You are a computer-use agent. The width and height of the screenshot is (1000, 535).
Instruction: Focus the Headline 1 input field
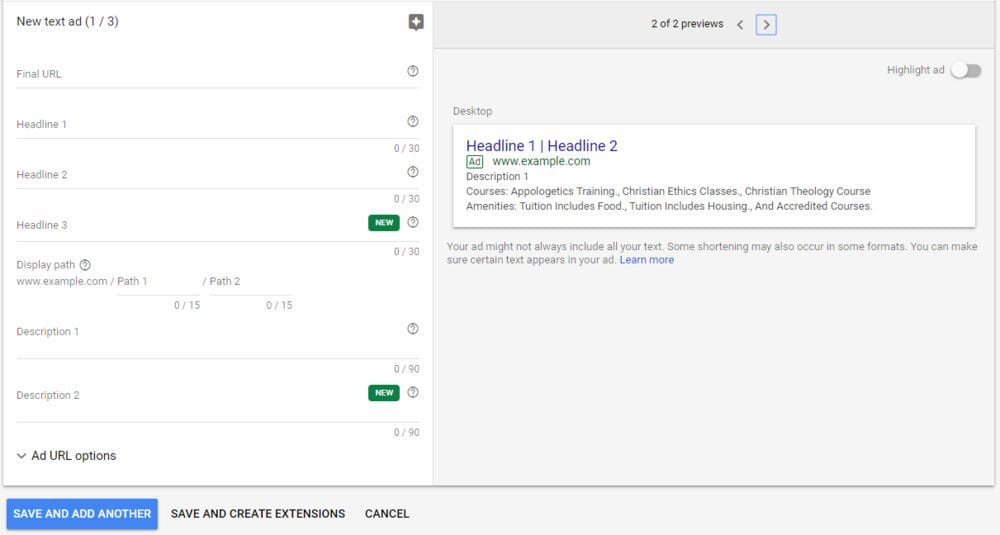[x=210, y=124]
